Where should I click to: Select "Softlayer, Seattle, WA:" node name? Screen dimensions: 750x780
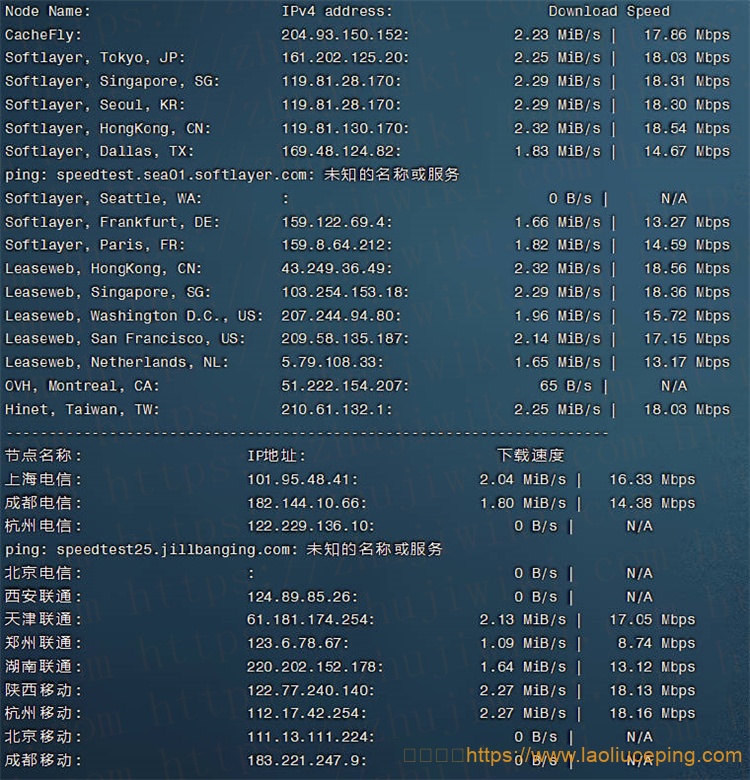click(x=103, y=198)
